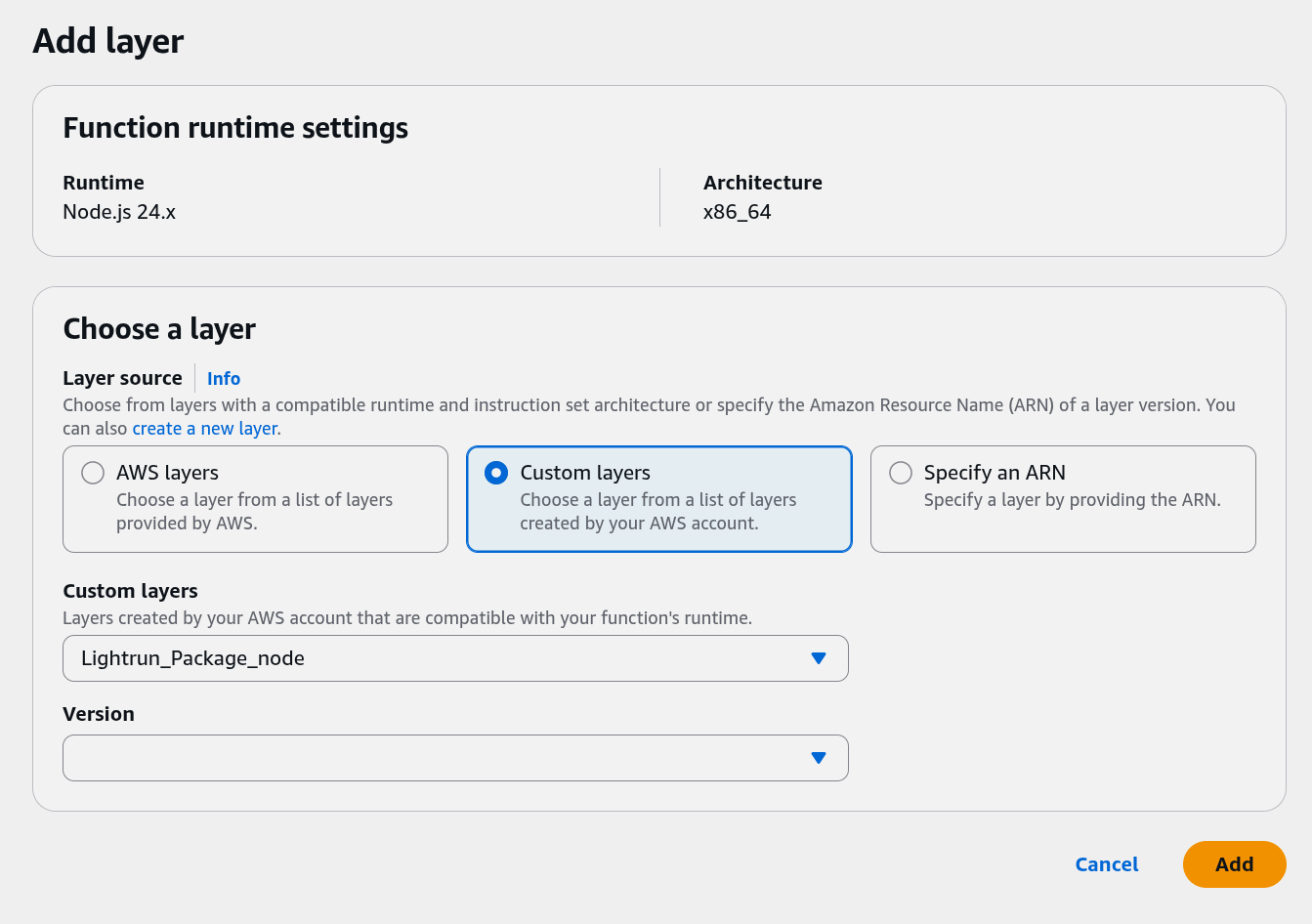1312x924 pixels.
Task: Click the Node.js 24.x runtime value
Action: pyautogui.click(x=119, y=212)
